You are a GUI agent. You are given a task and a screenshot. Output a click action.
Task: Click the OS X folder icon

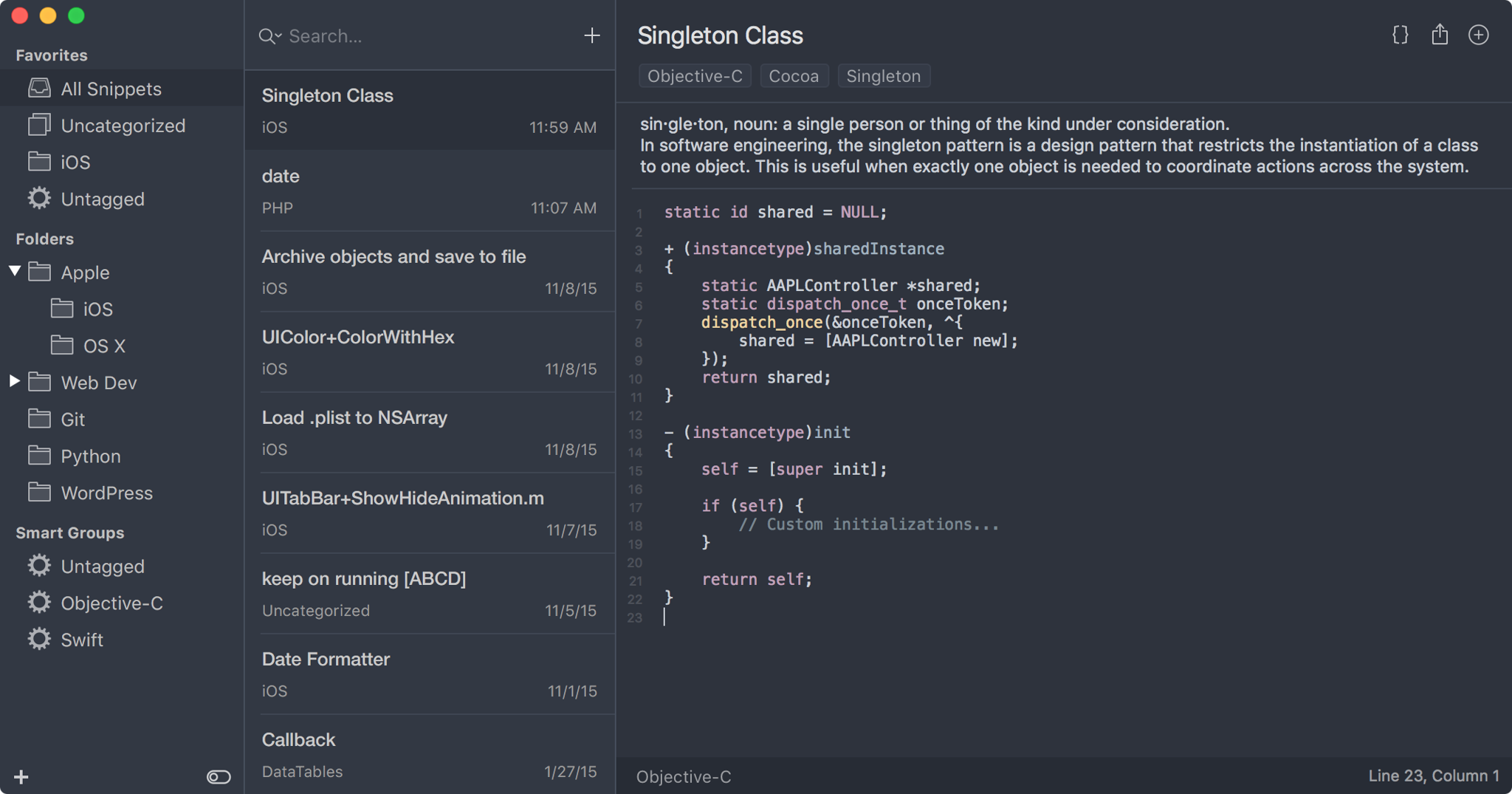pos(62,345)
